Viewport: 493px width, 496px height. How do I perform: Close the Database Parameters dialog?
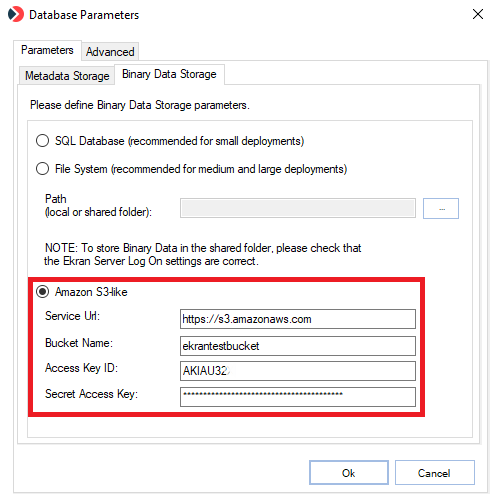[478, 14]
